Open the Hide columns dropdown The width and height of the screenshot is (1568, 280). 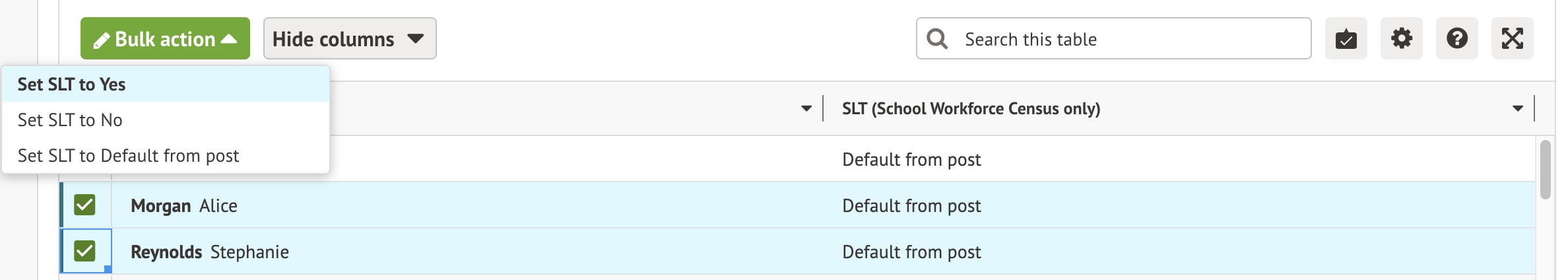pyautogui.click(x=349, y=39)
